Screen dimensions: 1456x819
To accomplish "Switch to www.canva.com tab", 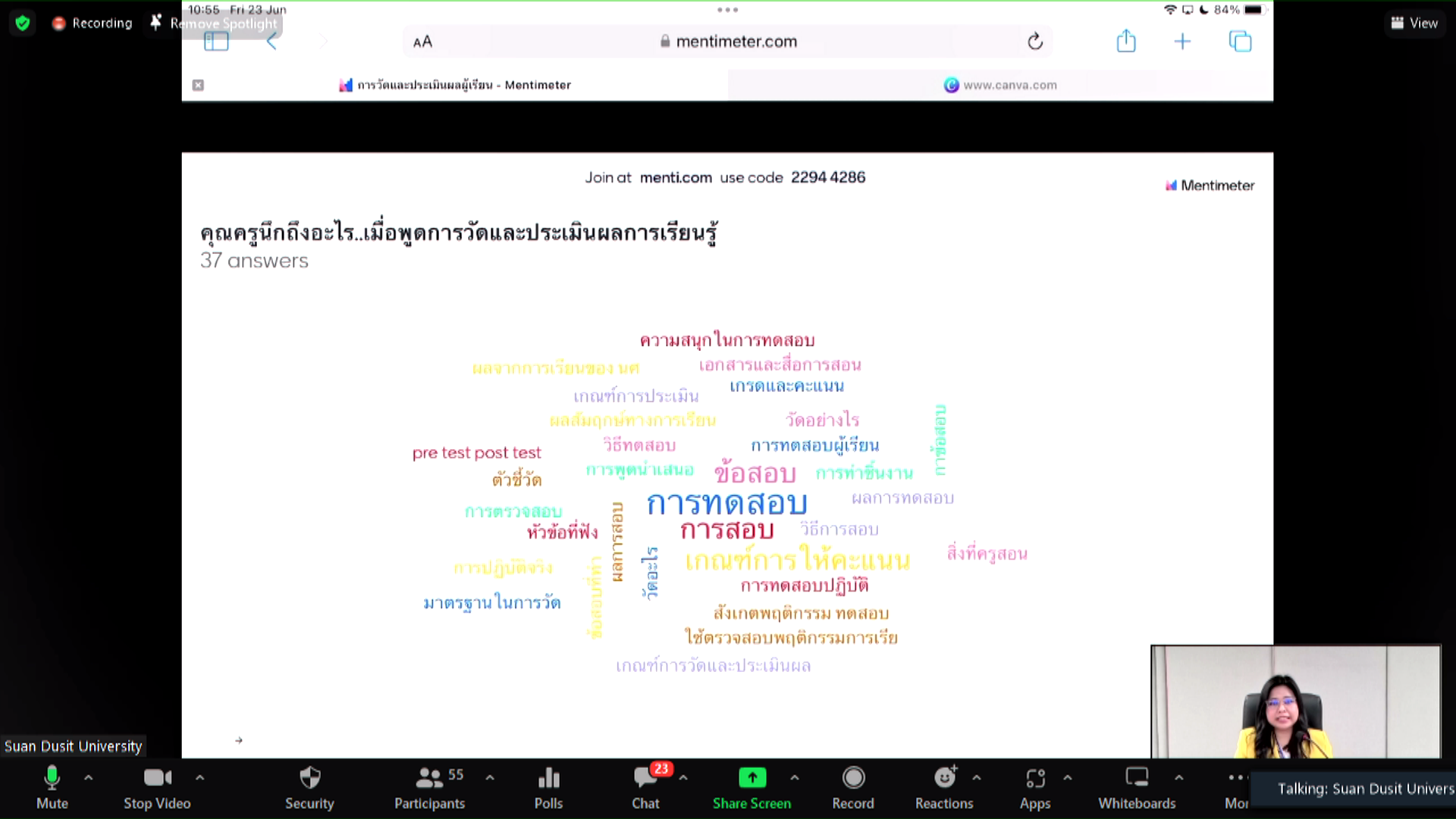I will click(1000, 85).
